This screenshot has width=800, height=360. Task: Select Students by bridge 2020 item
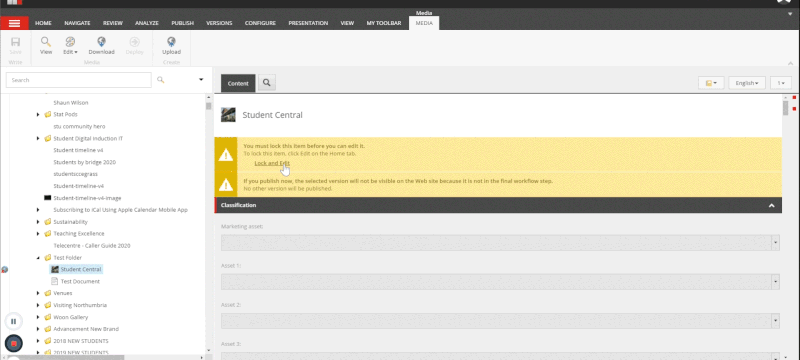click(85, 162)
